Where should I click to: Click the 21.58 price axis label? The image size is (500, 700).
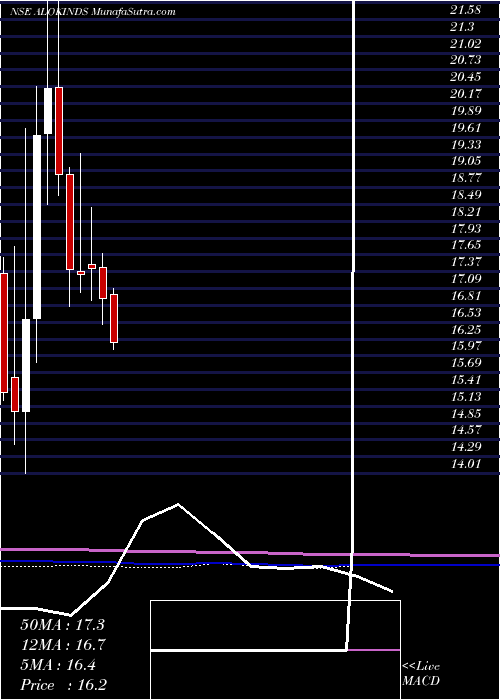pyautogui.click(x=465, y=10)
